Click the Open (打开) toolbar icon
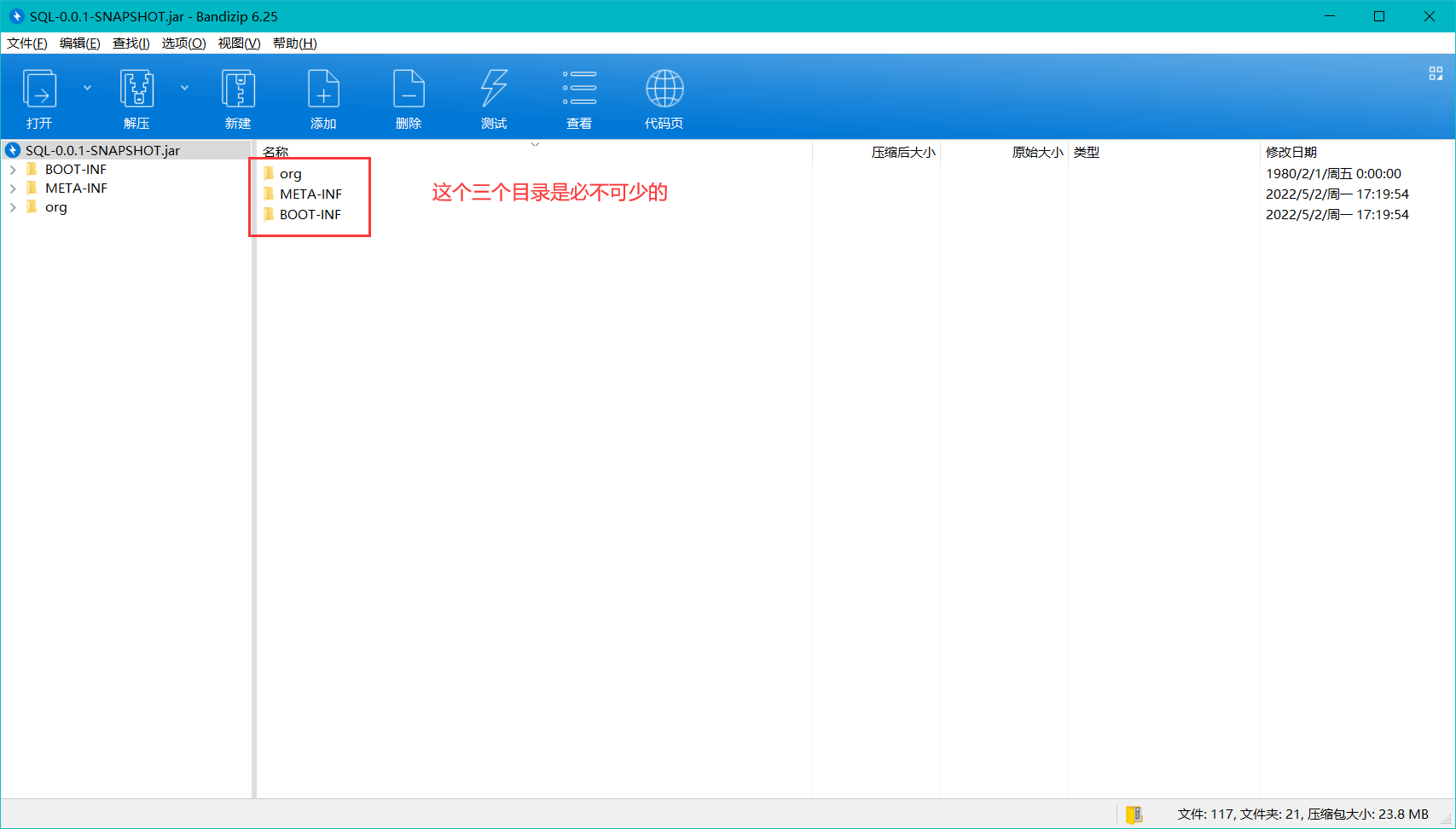Screen dimensions: 1456x829 (x=39, y=89)
